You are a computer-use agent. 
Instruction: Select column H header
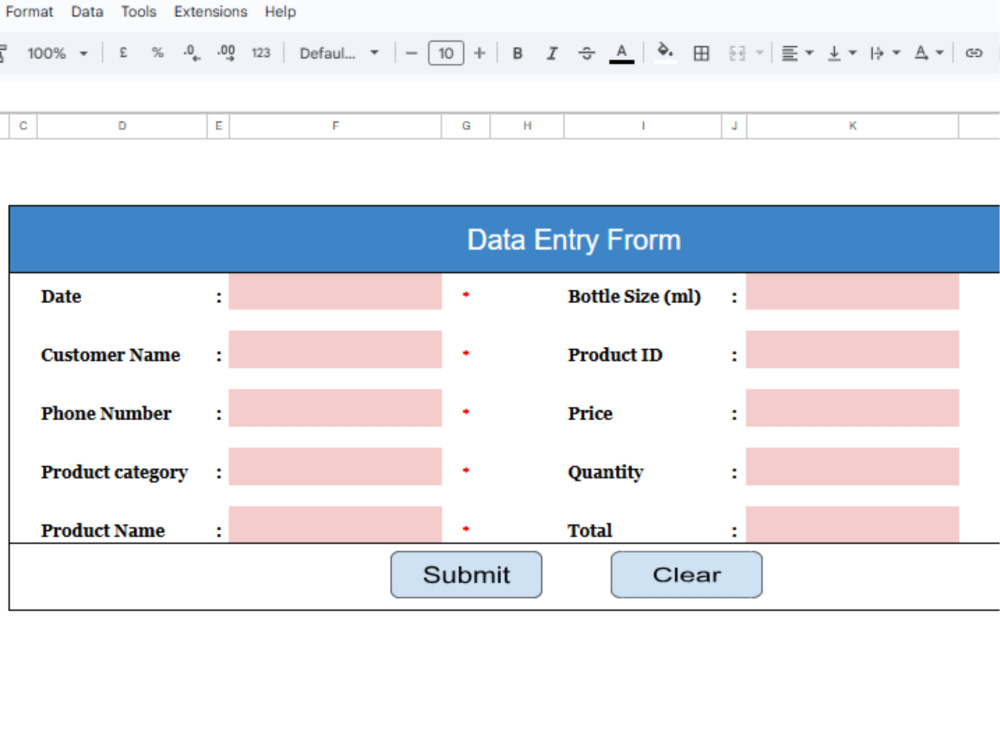527,126
